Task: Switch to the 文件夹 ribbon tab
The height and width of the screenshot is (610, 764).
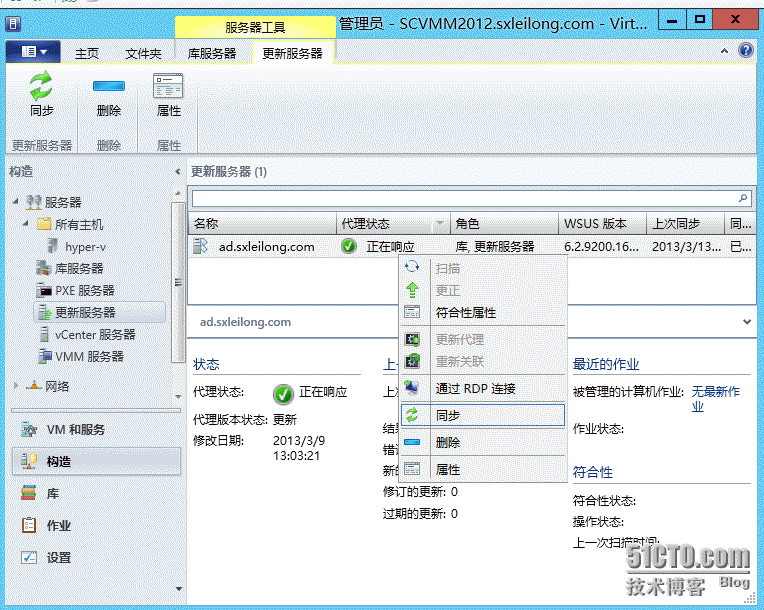Action: [143, 53]
